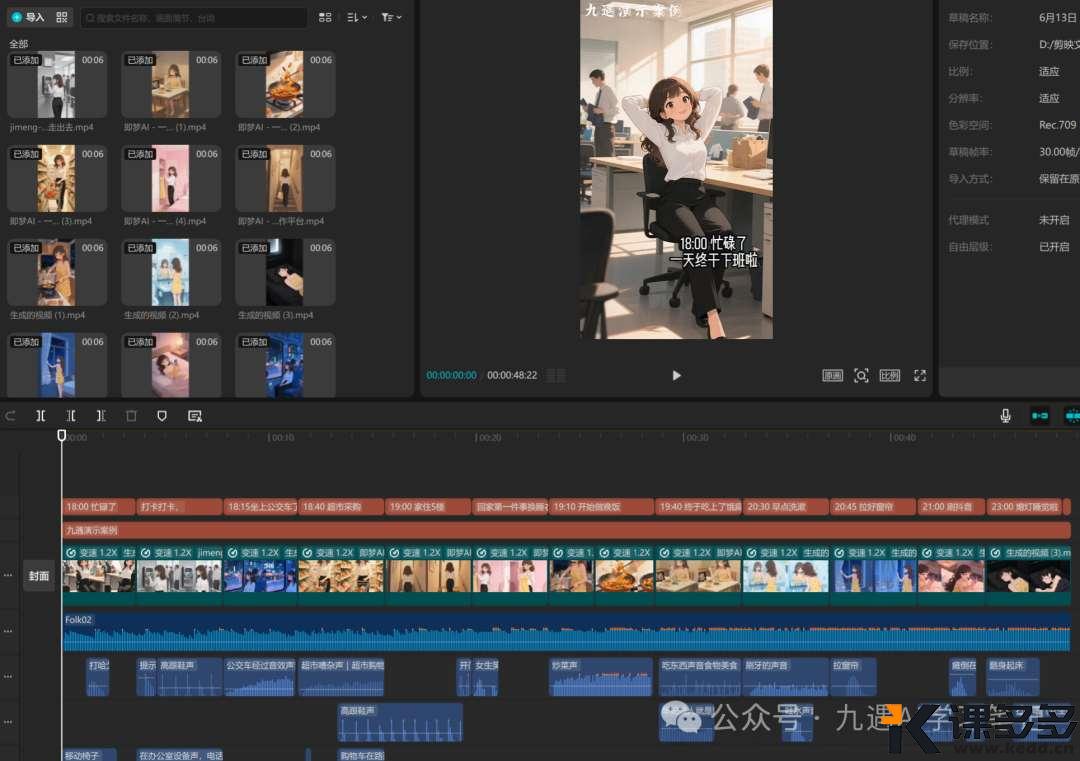Select the text clip 20:30 早点洗漱

(785, 507)
